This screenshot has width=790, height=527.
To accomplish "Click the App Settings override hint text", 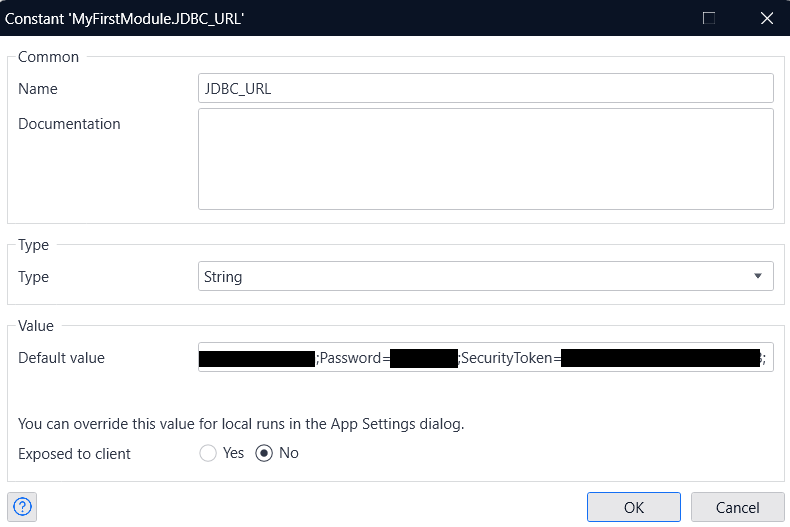I will (241, 423).
